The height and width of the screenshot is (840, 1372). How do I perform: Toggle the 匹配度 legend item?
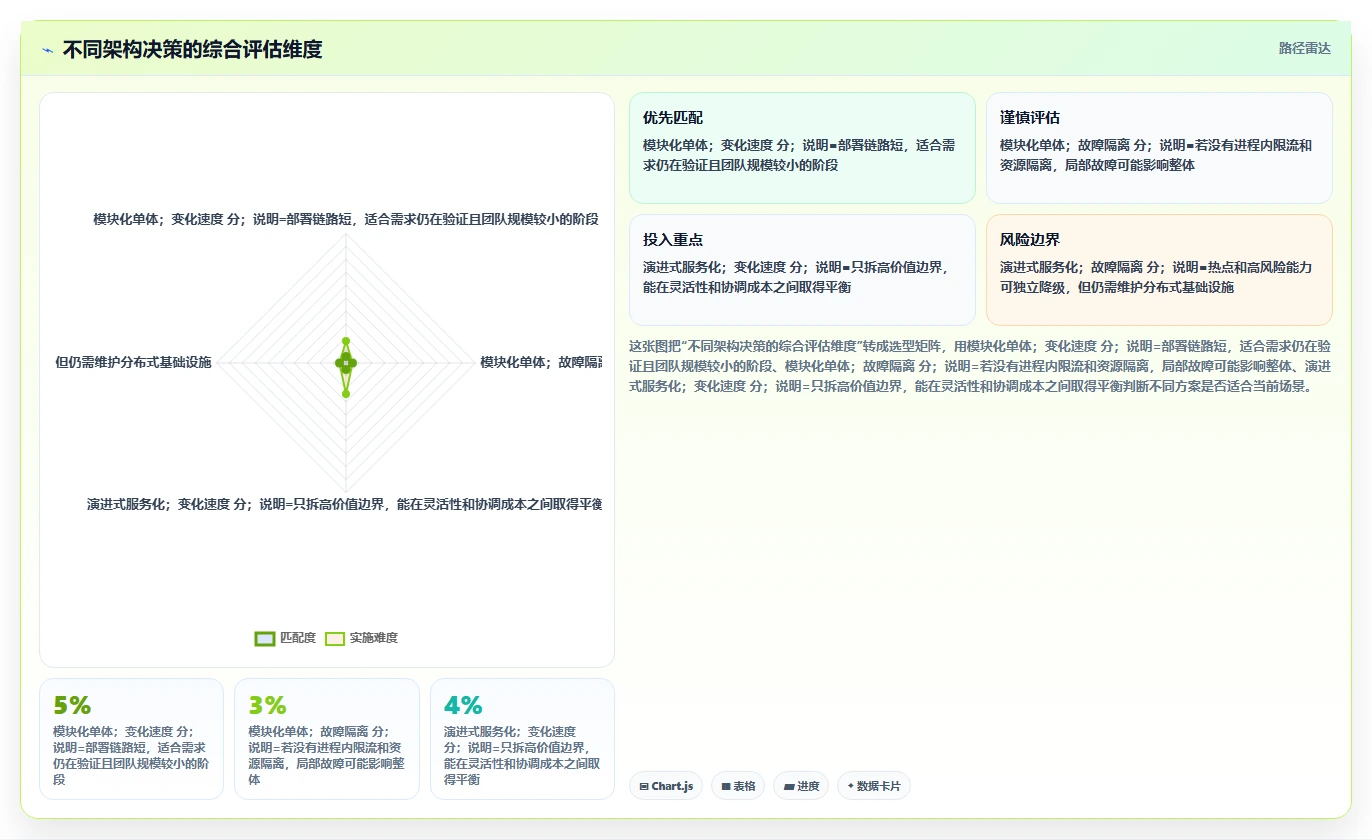286,638
